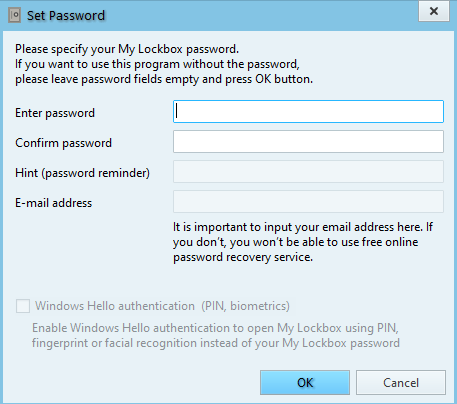The image size is (457, 404).
Task: Click into the Confirm password field
Action: 308,142
